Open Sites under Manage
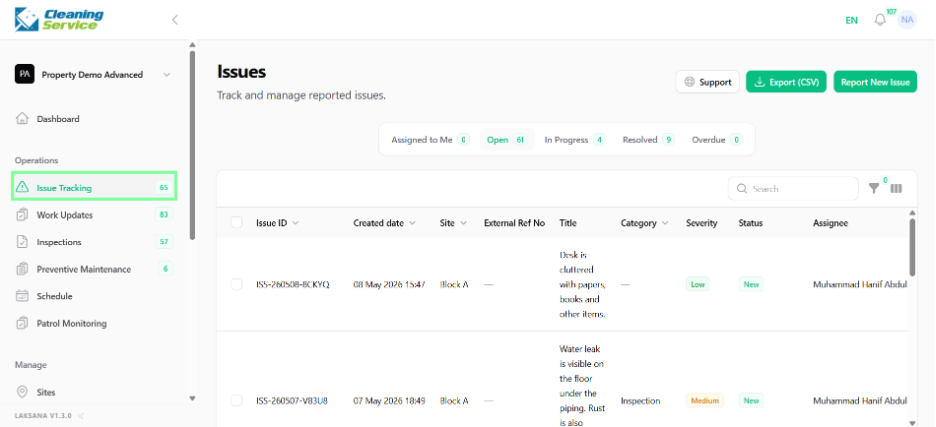Viewport: 936px width, 427px height. pos(46,392)
